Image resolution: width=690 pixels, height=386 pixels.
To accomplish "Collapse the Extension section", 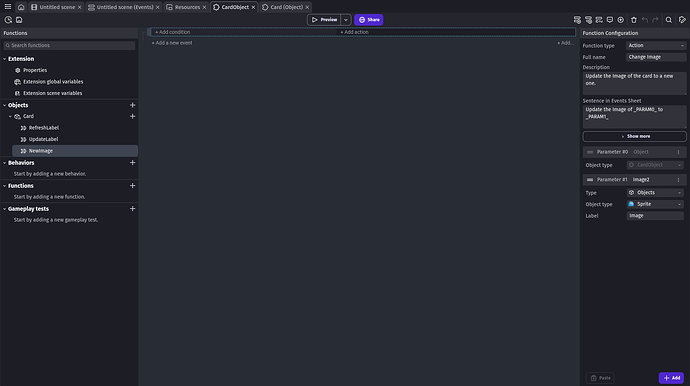I will pyautogui.click(x=4, y=59).
